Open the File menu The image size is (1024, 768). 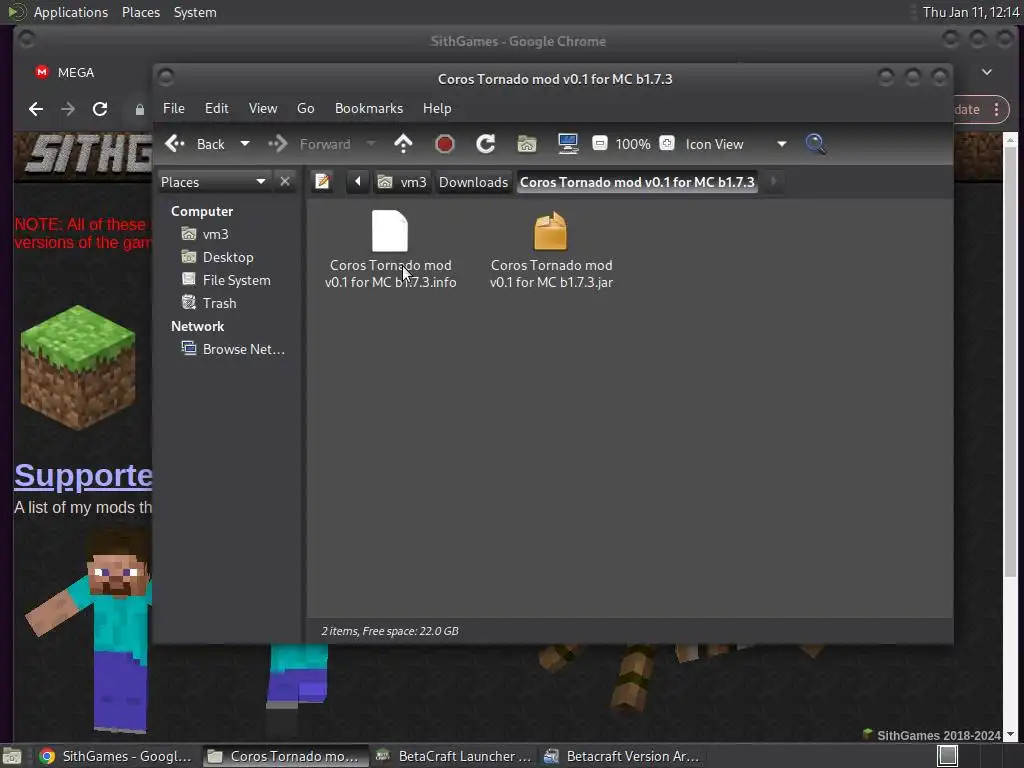pyautogui.click(x=174, y=108)
